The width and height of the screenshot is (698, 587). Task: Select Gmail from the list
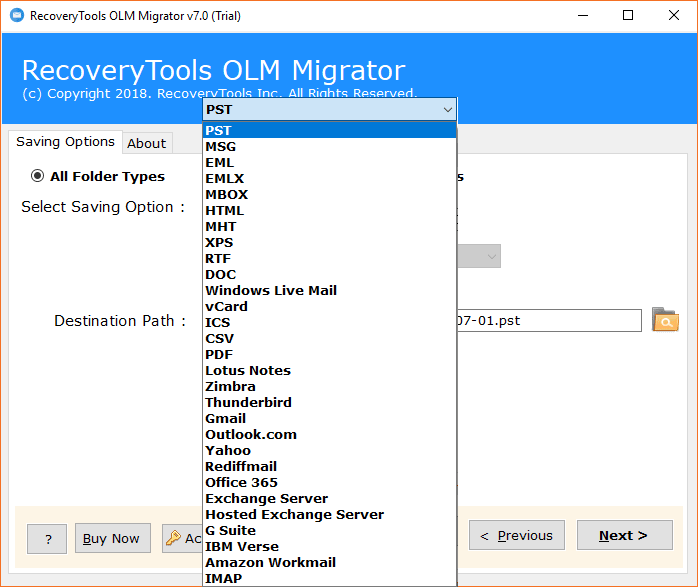coord(329,419)
